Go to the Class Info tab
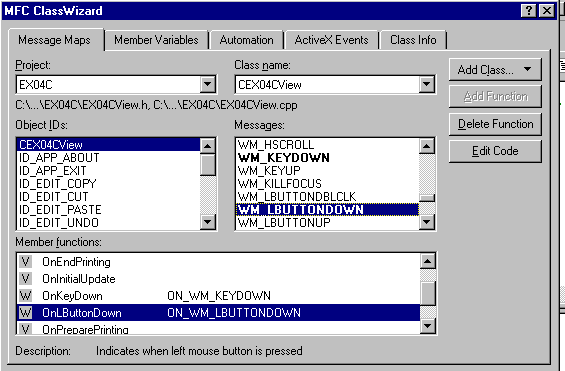The image size is (565, 371). [413, 40]
